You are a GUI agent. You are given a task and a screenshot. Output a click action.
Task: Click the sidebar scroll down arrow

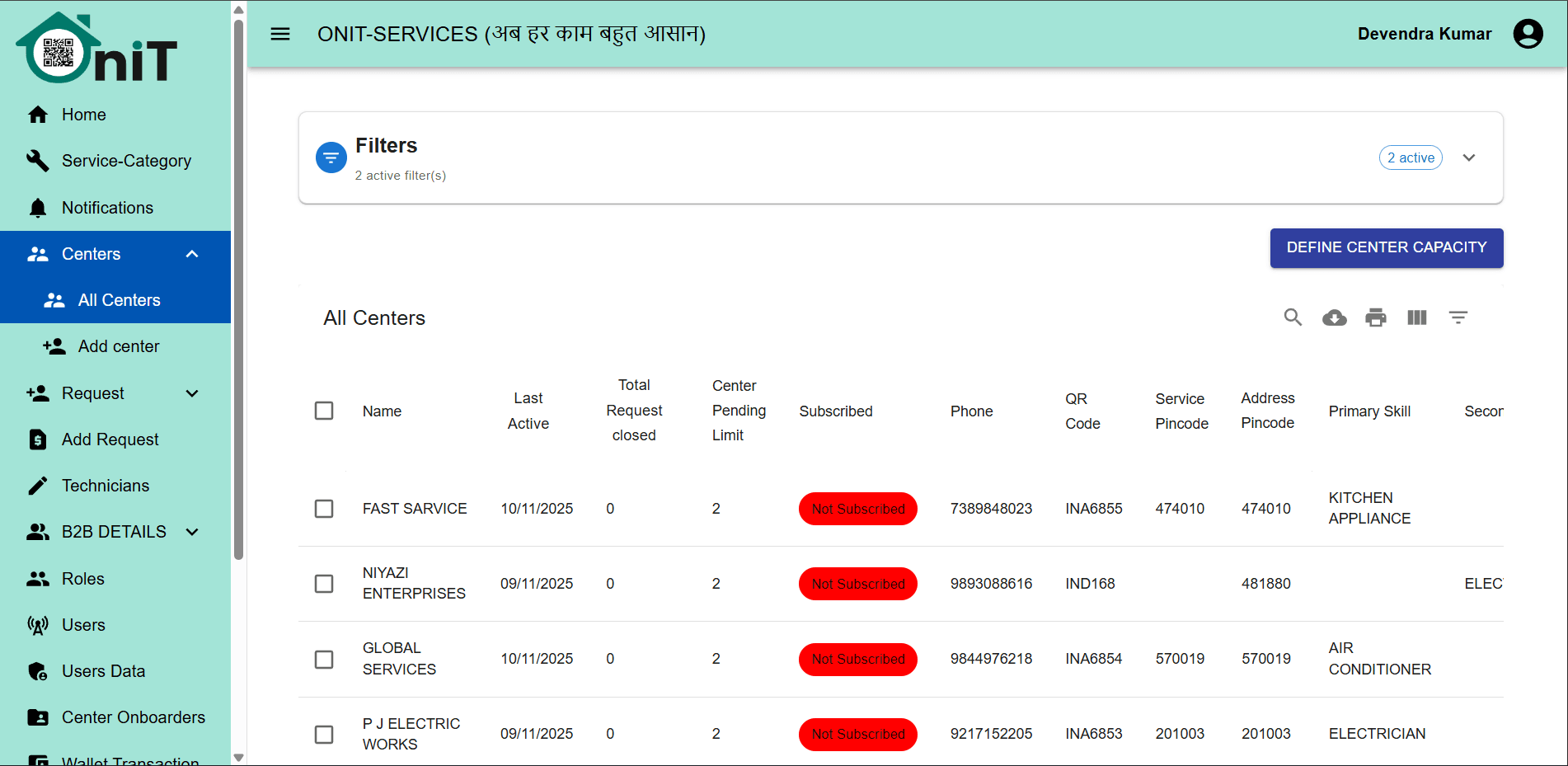239,757
